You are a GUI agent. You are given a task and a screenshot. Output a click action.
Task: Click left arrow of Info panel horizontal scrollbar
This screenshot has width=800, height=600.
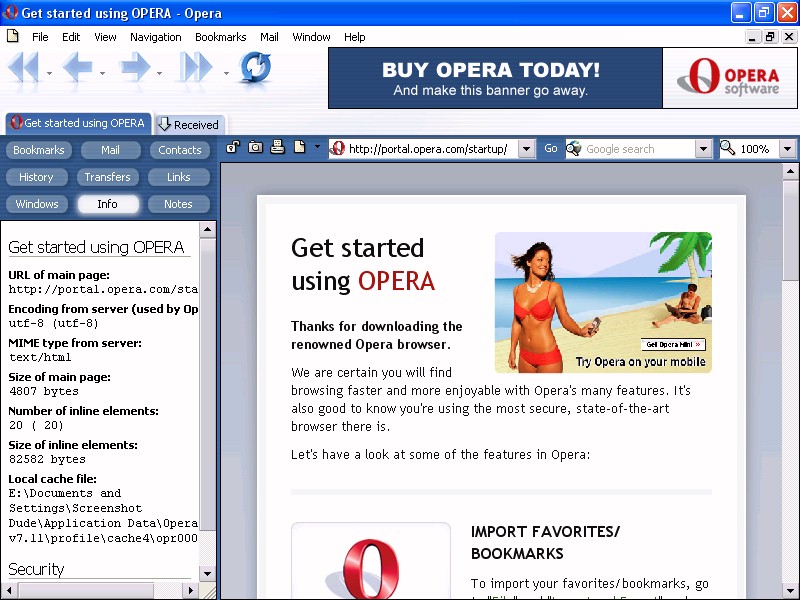[9, 590]
